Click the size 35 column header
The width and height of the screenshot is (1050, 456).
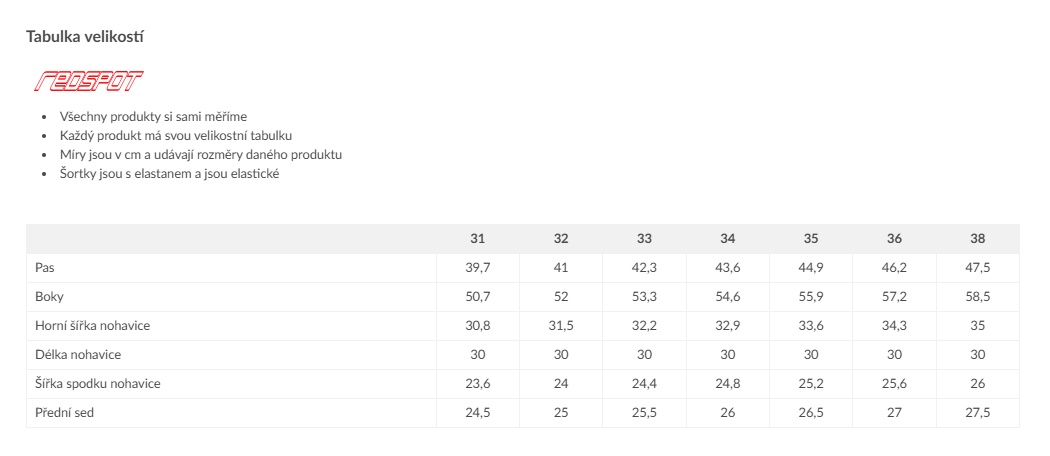pyautogui.click(x=811, y=239)
